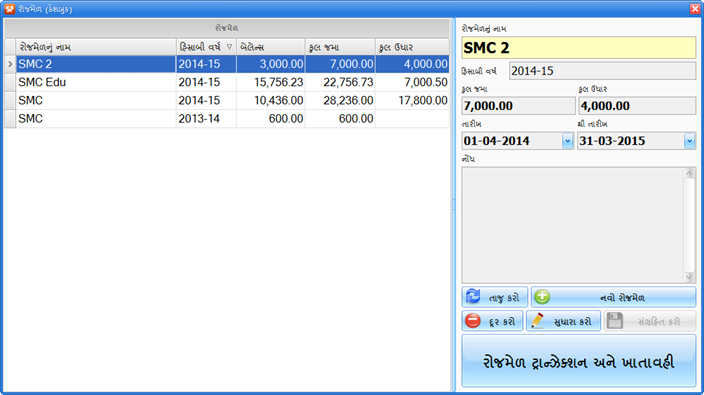Click the 3,000.00 balance cell
Viewport: 704px width, 395px height.
(270, 64)
